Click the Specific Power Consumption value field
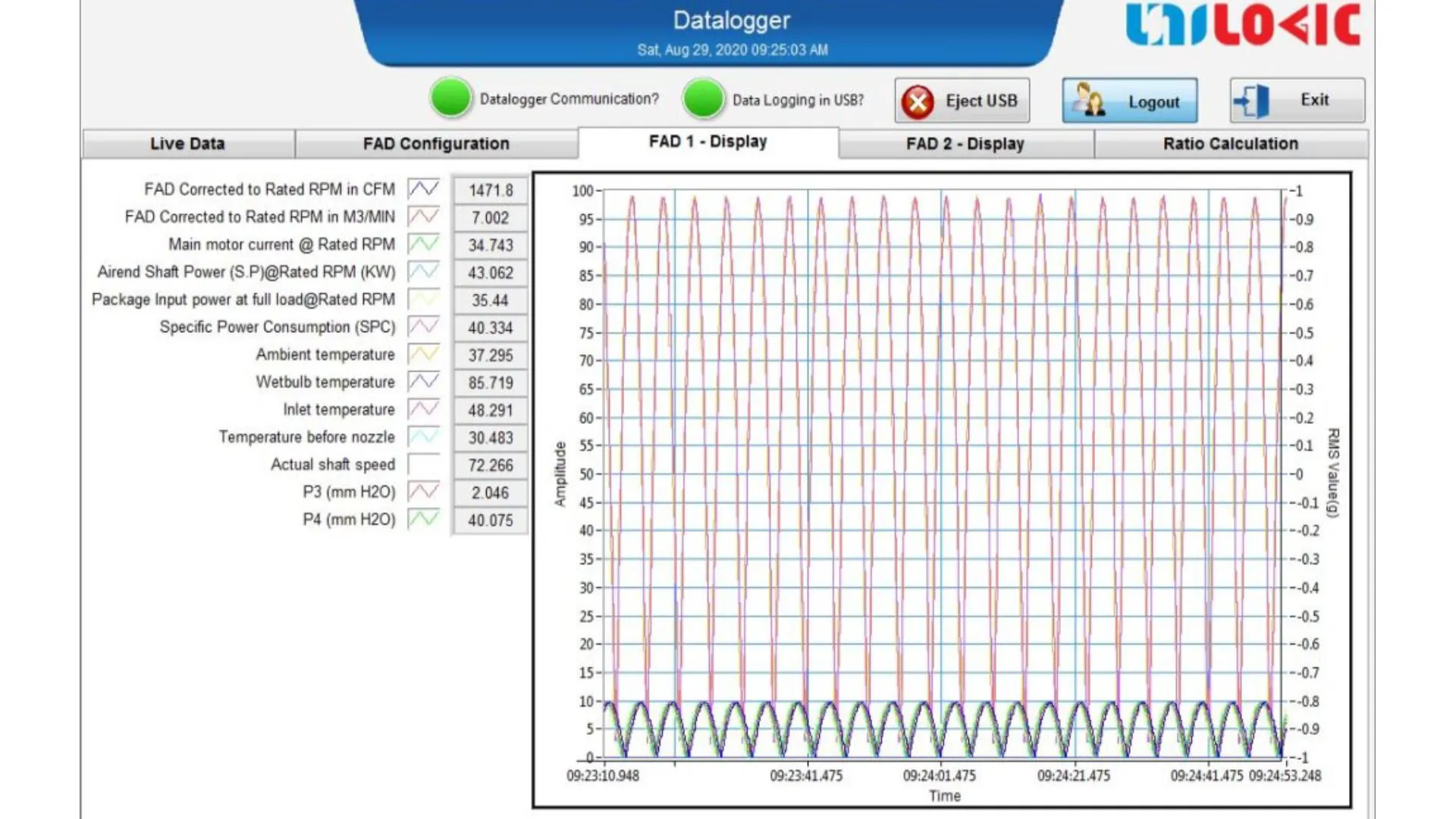This screenshot has width=1456, height=819. (490, 328)
